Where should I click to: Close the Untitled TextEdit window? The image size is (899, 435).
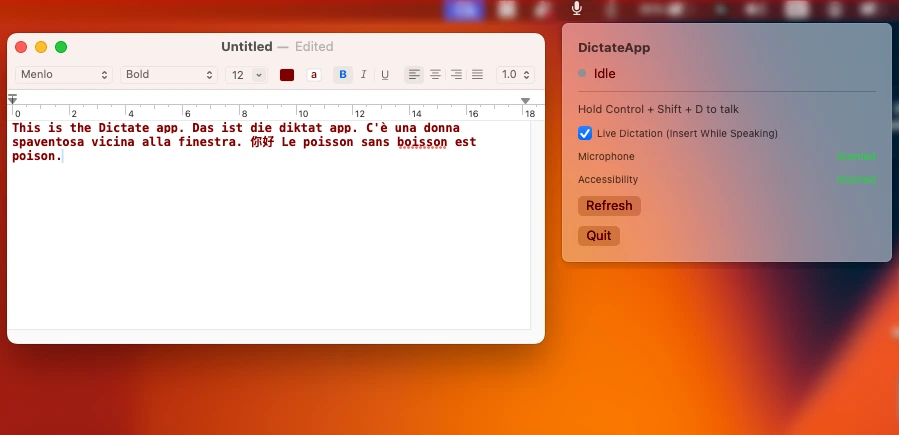click(x=21, y=47)
